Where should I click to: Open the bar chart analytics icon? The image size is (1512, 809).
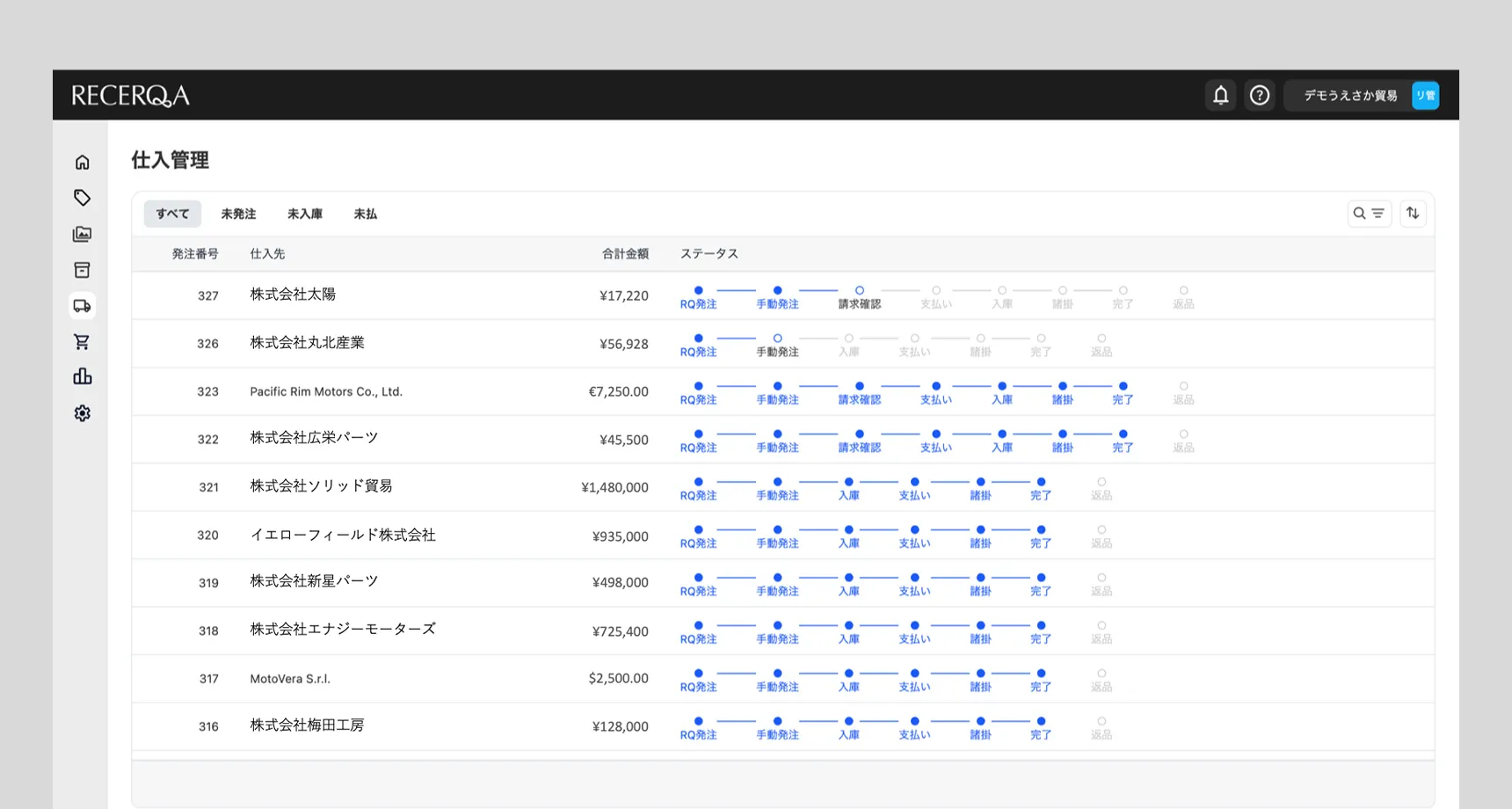point(82,377)
